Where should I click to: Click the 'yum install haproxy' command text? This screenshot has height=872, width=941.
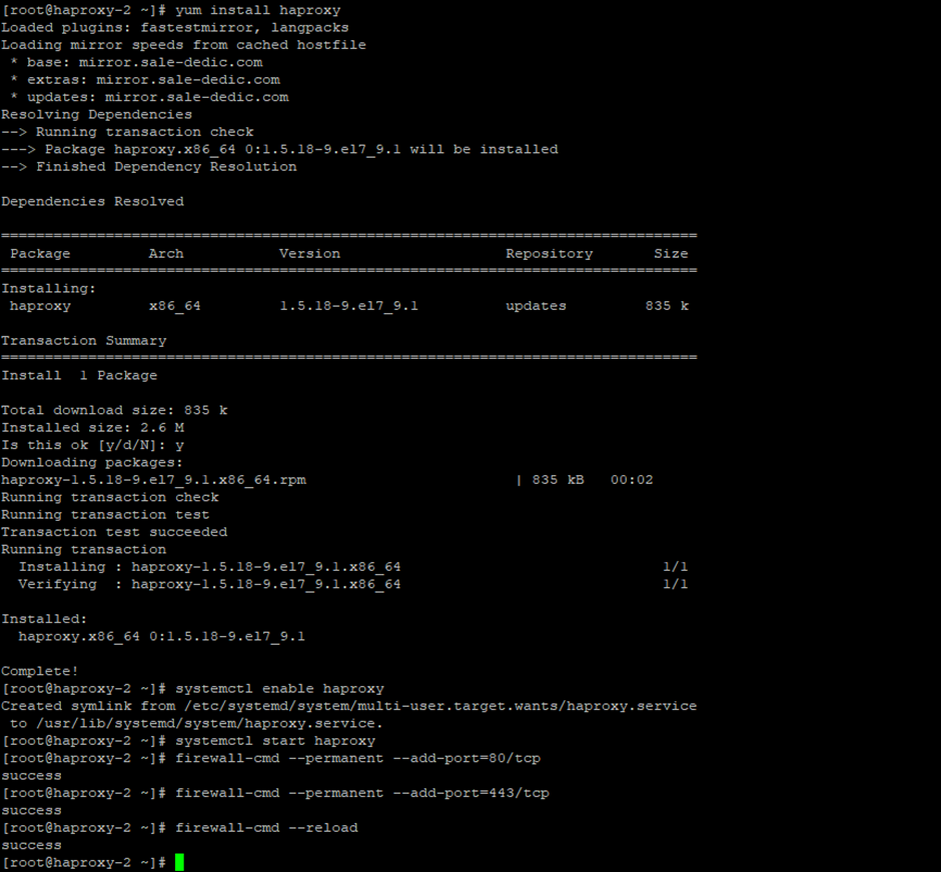pyautogui.click(x=258, y=10)
